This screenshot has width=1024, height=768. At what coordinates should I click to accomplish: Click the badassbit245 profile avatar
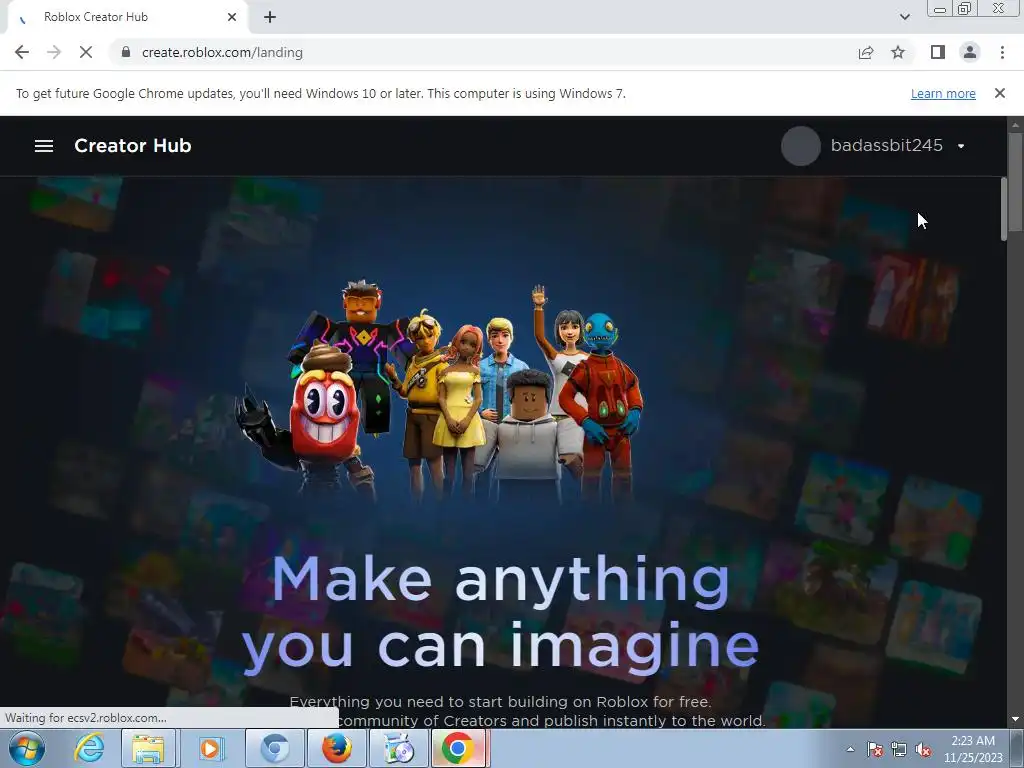801,146
